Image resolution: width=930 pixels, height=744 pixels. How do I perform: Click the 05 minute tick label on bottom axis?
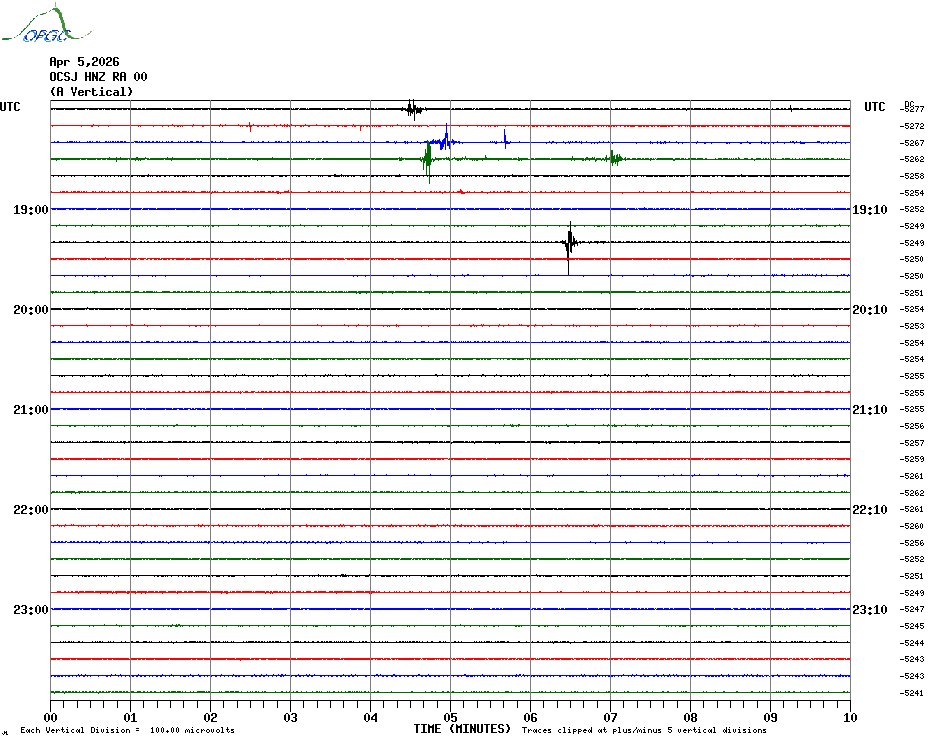[450, 717]
